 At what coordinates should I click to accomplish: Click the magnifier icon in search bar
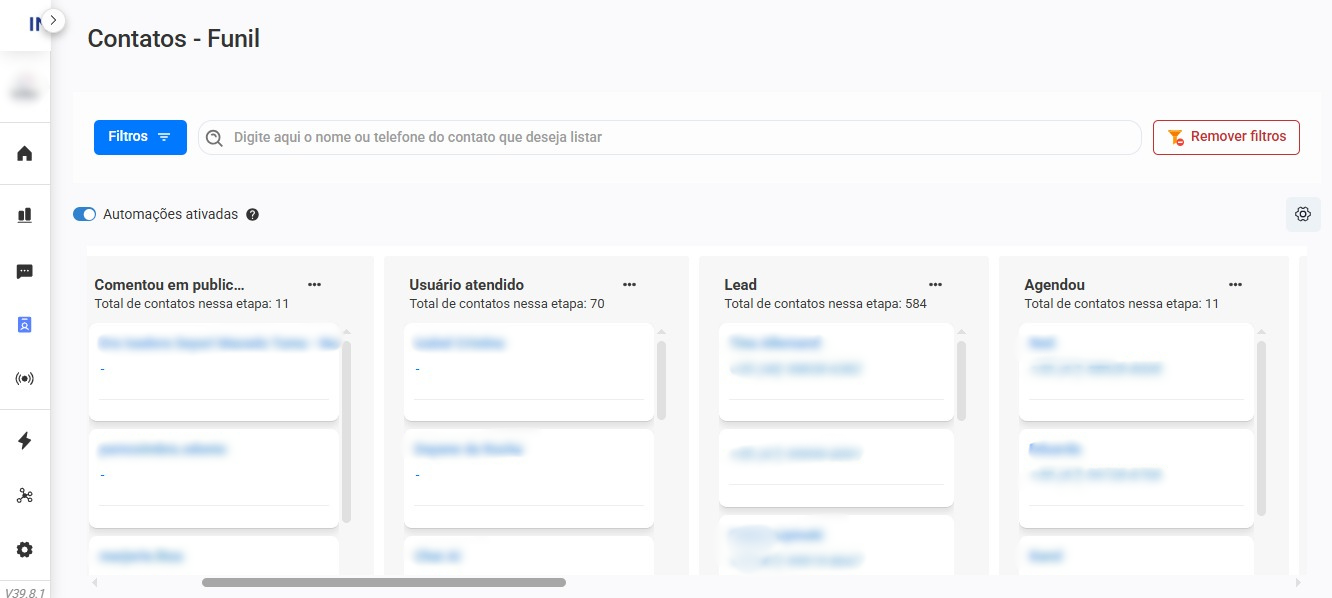[214, 138]
